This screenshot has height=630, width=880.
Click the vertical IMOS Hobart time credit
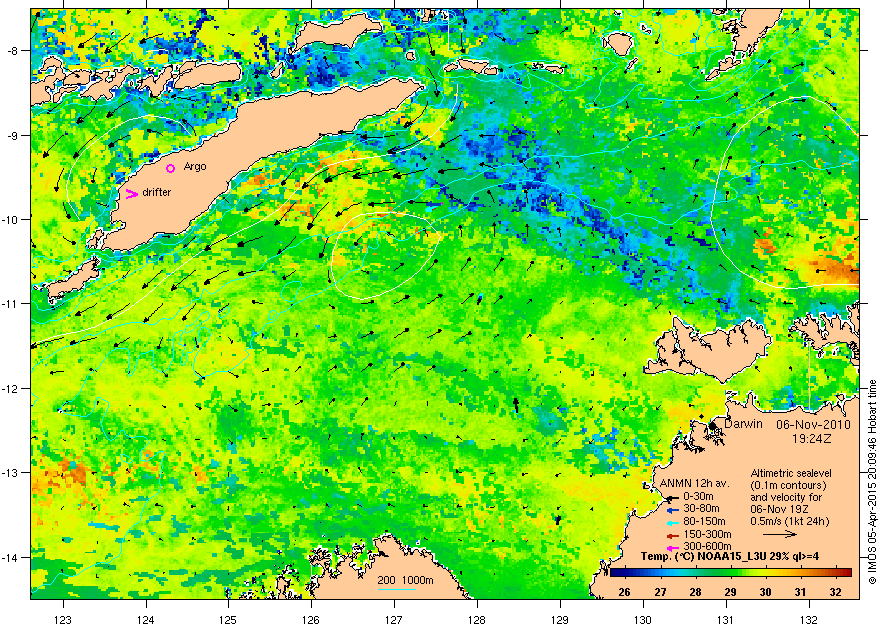pos(872,482)
